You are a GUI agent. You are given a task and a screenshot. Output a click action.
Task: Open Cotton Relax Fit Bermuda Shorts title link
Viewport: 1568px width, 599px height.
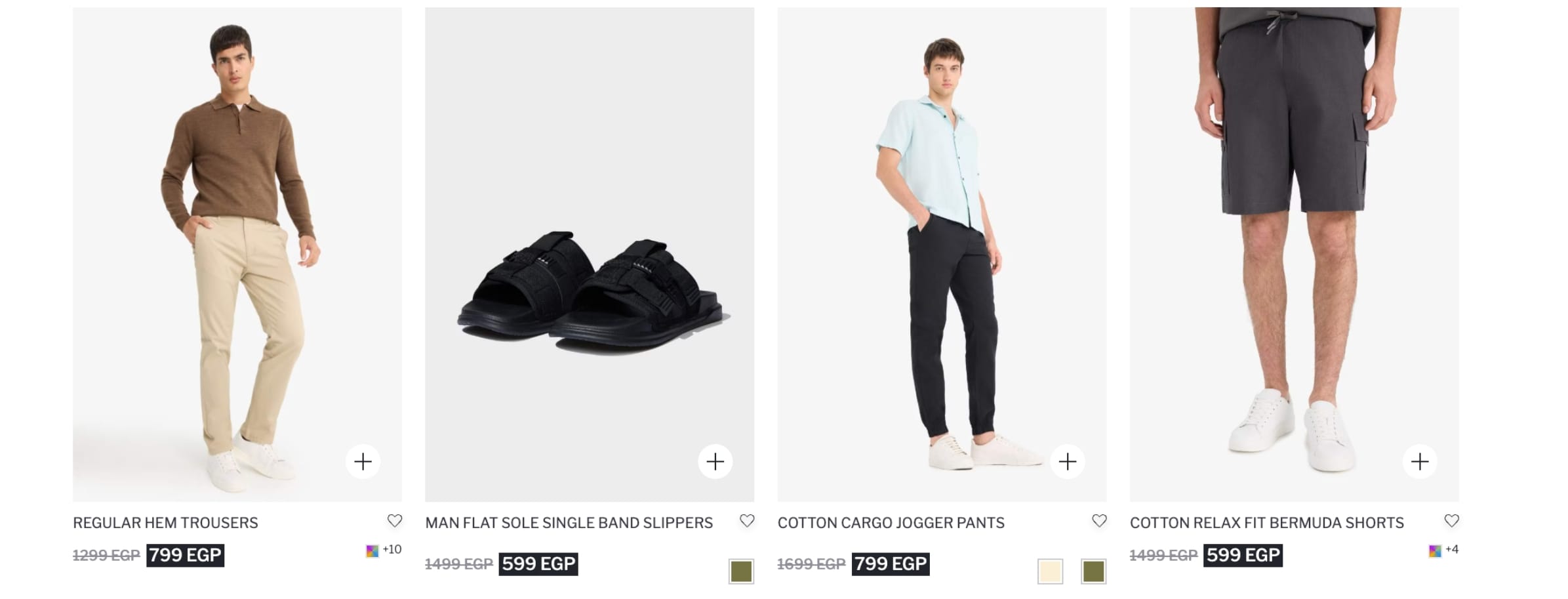tap(1266, 523)
